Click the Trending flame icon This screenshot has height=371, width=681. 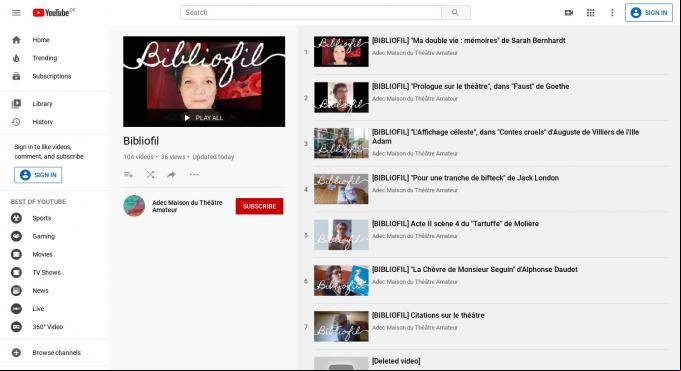click(x=16, y=58)
